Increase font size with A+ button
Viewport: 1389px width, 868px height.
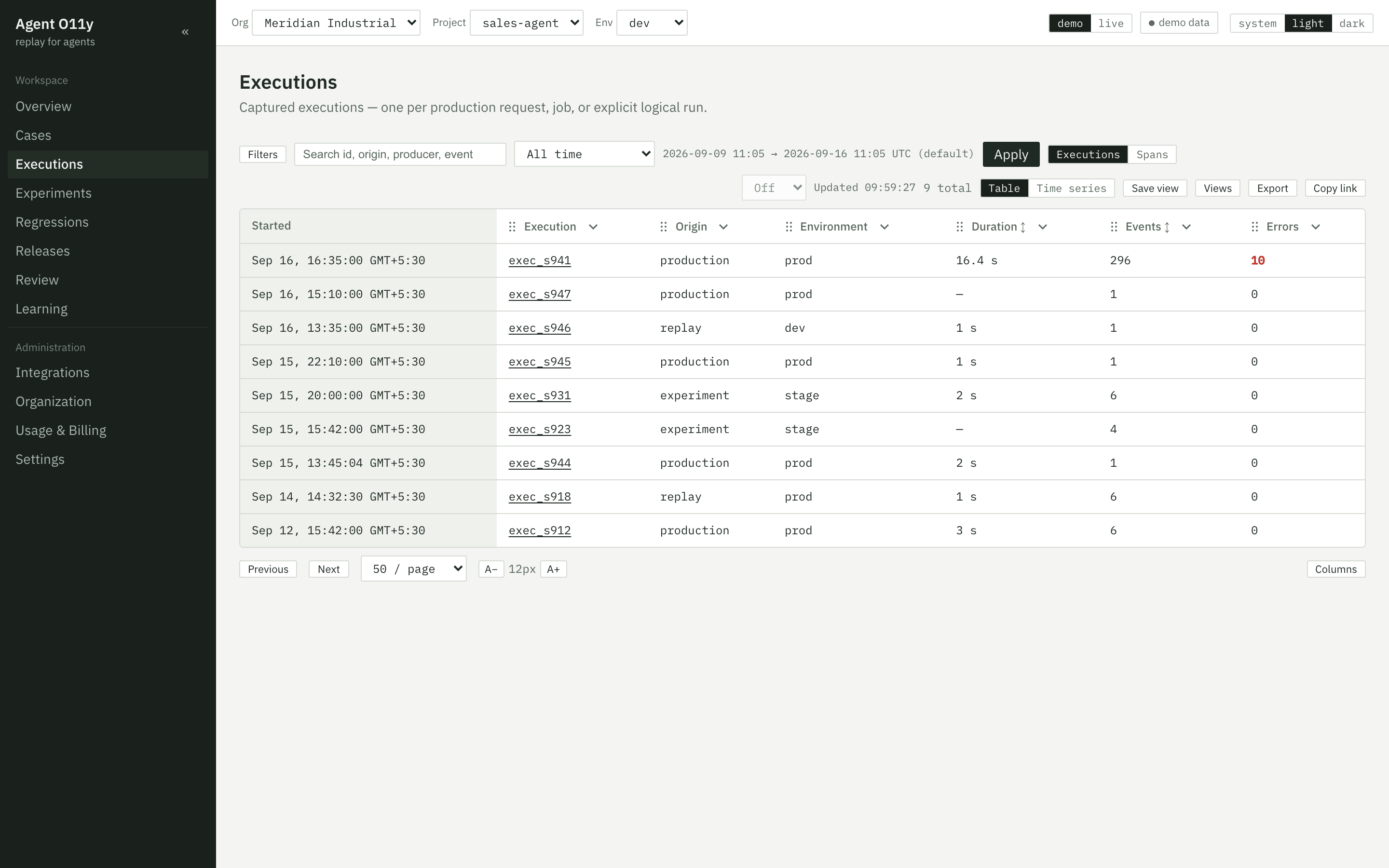click(x=553, y=569)
